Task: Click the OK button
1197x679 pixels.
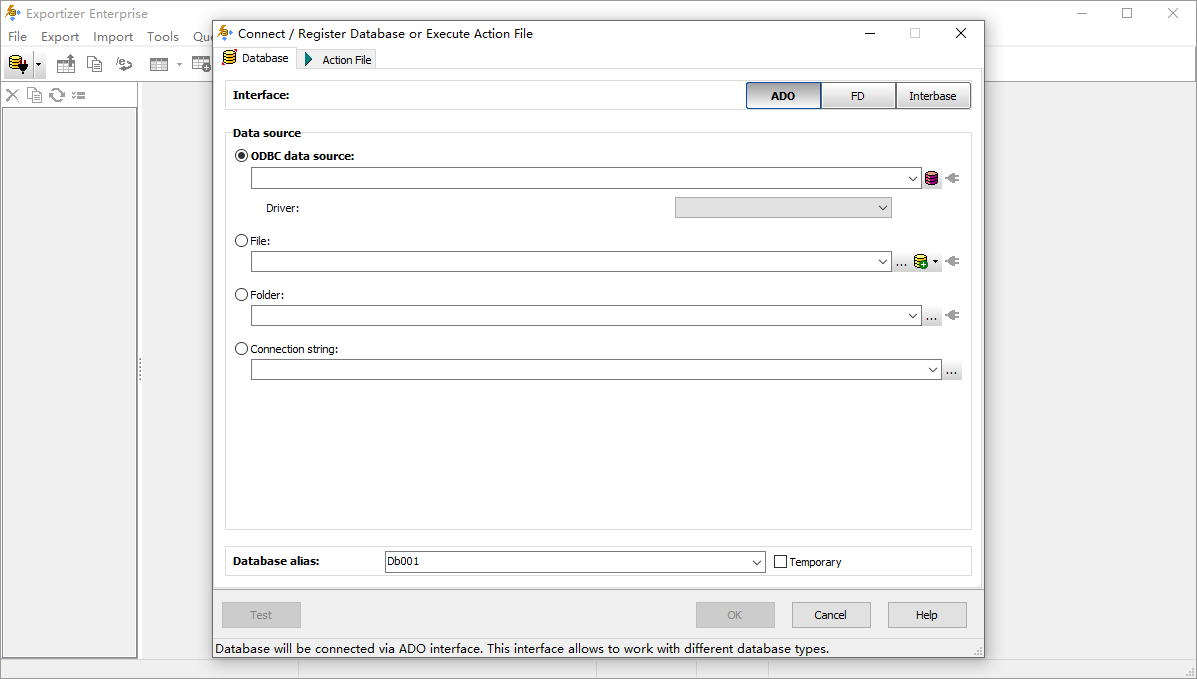Action: tap(735, 615)
